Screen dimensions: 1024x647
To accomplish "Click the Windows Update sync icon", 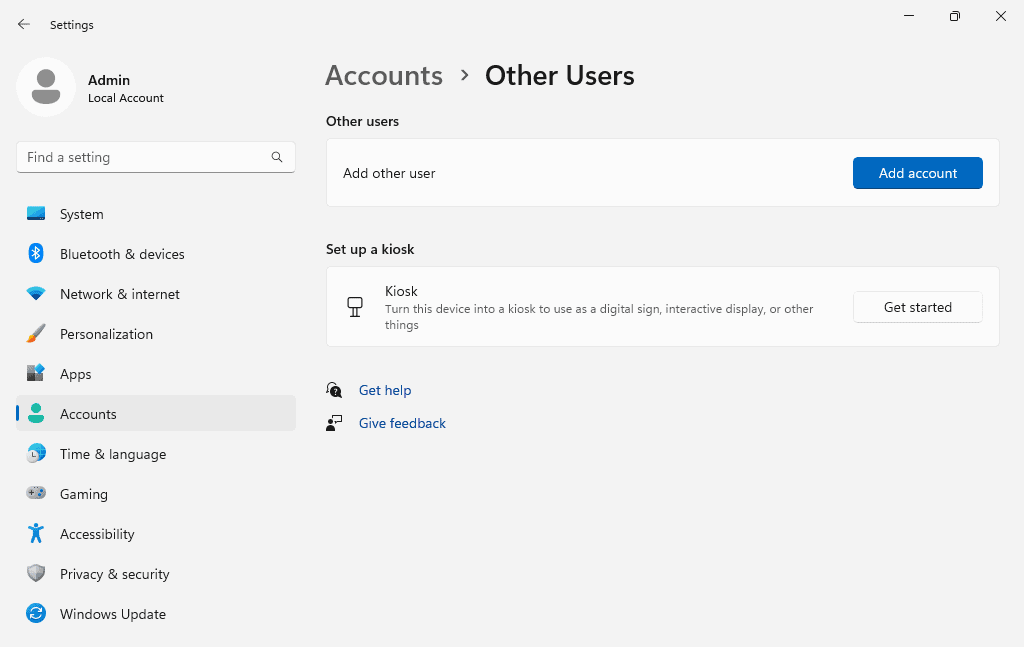I will [36, 614].
